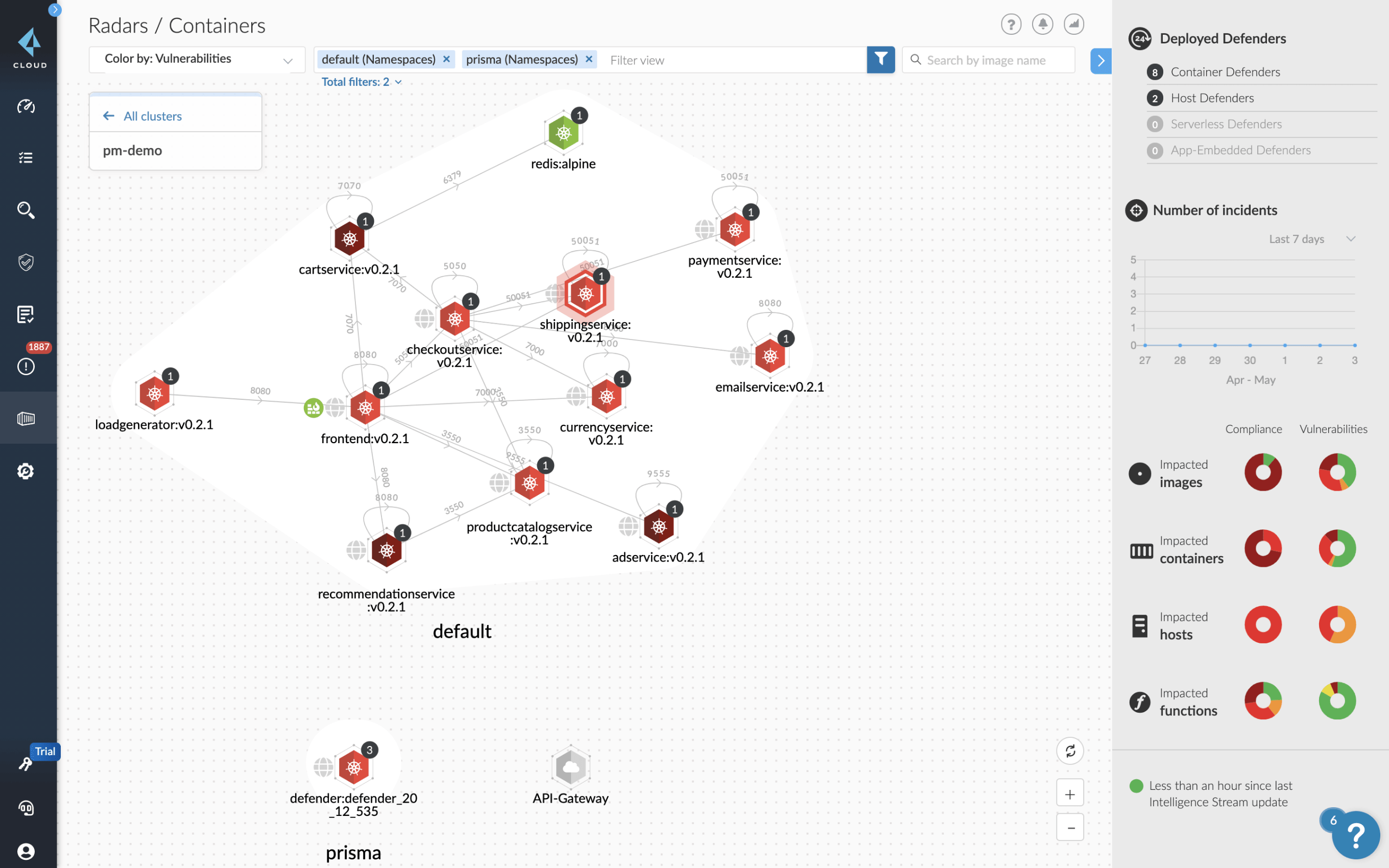1389x868 pixels.
Task: Click the green firewall icon beside frontend
Action: [314, 408]
